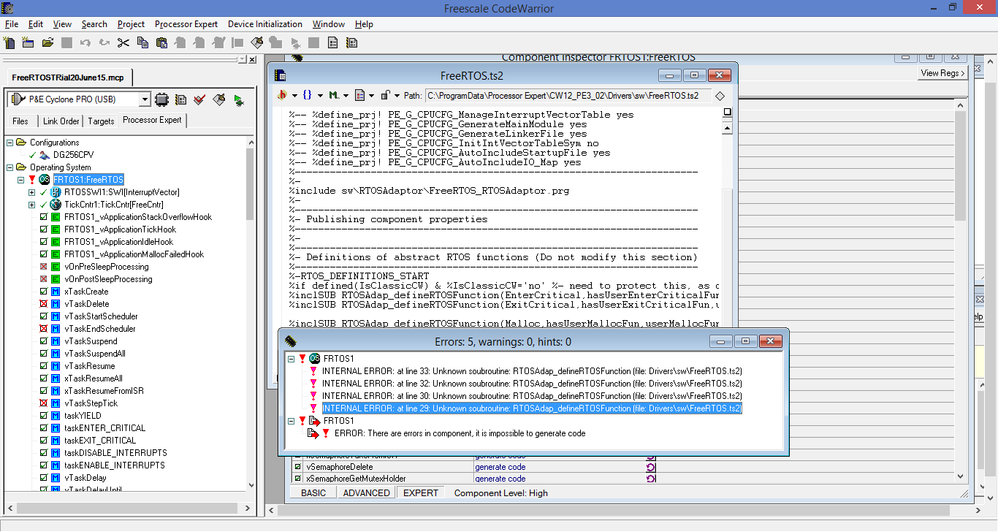The width and height of the screenshot is (998, 532).
Task: Click the Make icon in project panel
Action: [x=219, y=99]
